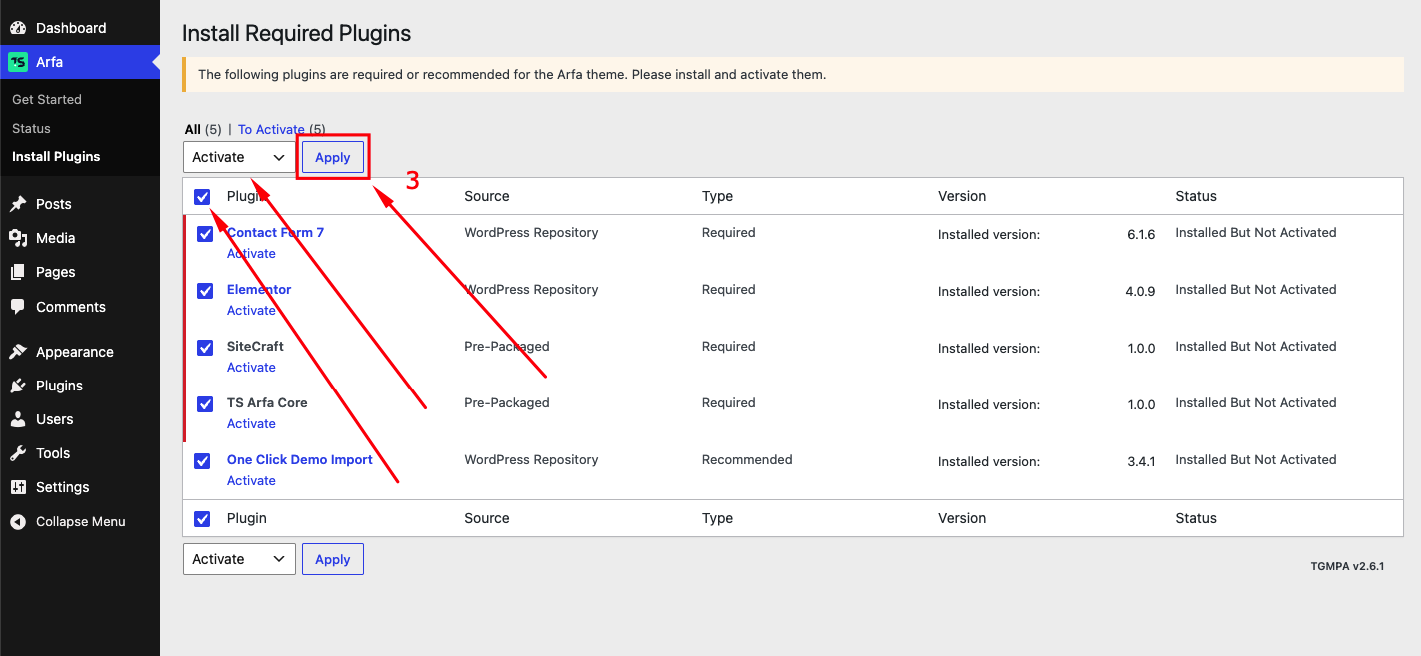Click the Type column header at the top

click(x=717, y=196)
